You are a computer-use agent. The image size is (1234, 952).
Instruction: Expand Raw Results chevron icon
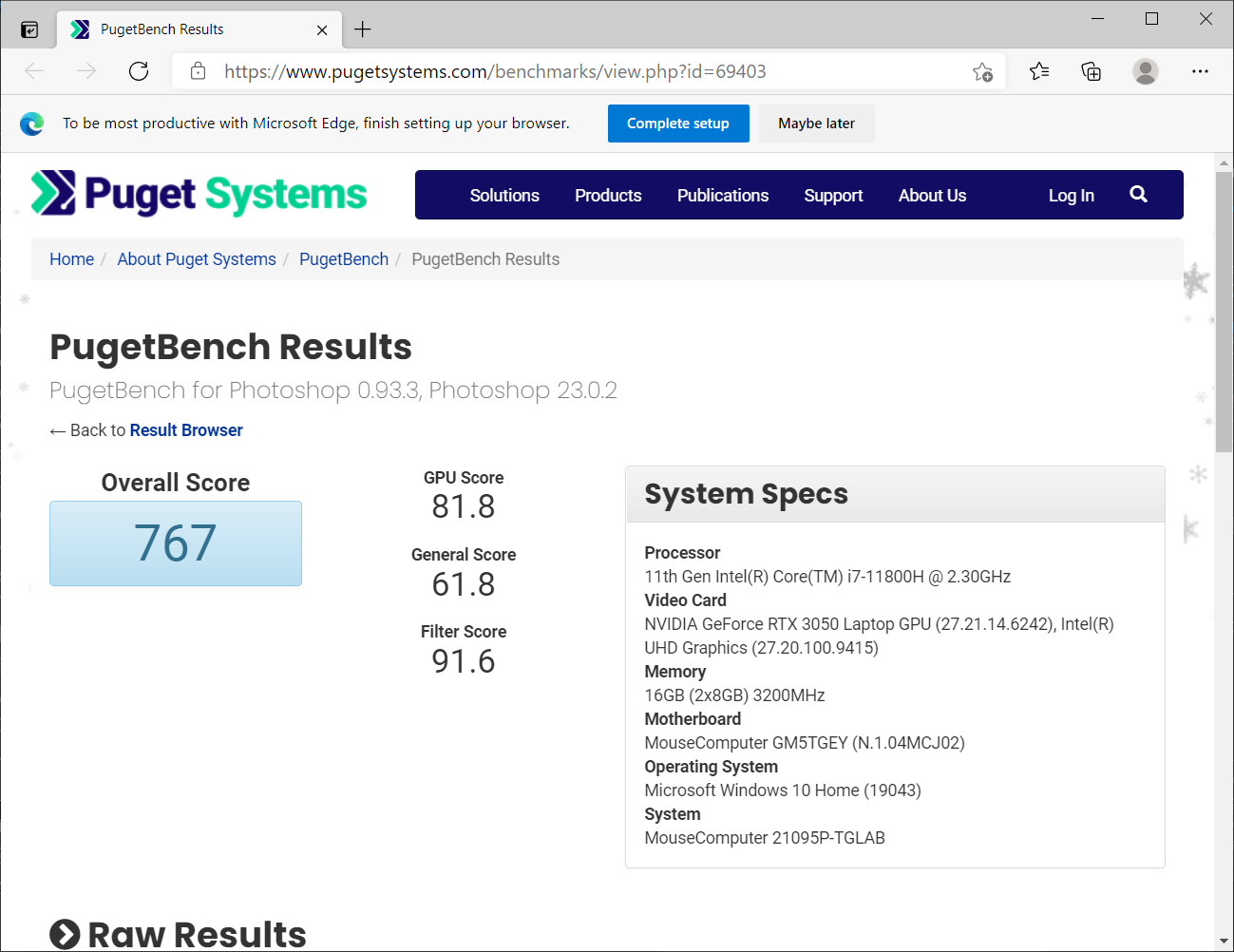click(x=65, y=935)
